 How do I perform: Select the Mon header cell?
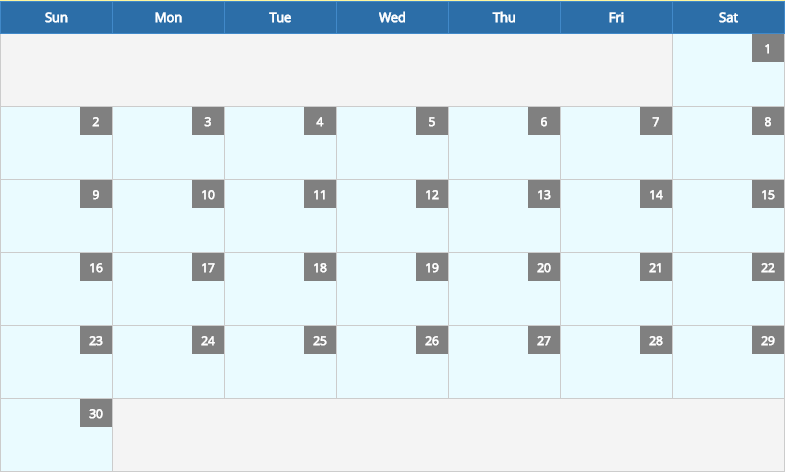pos(168,18)
